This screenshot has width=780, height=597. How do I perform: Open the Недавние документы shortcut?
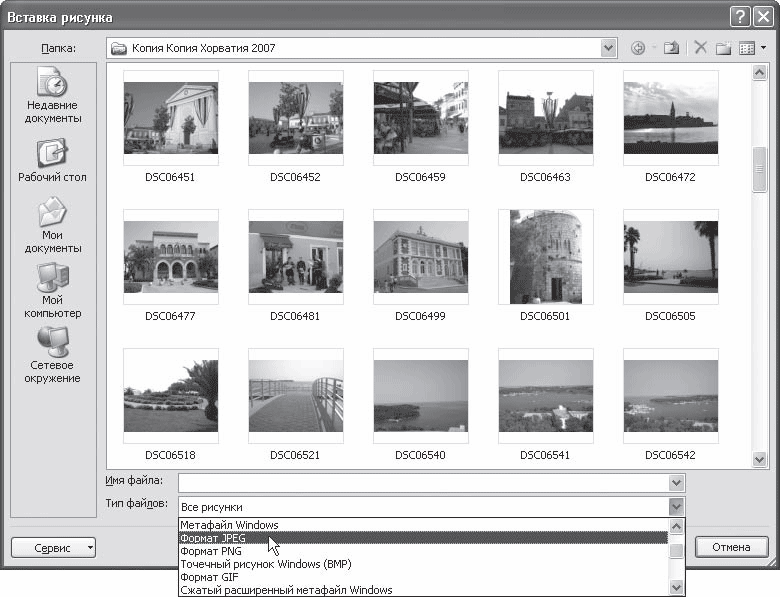tap(53, 95)
